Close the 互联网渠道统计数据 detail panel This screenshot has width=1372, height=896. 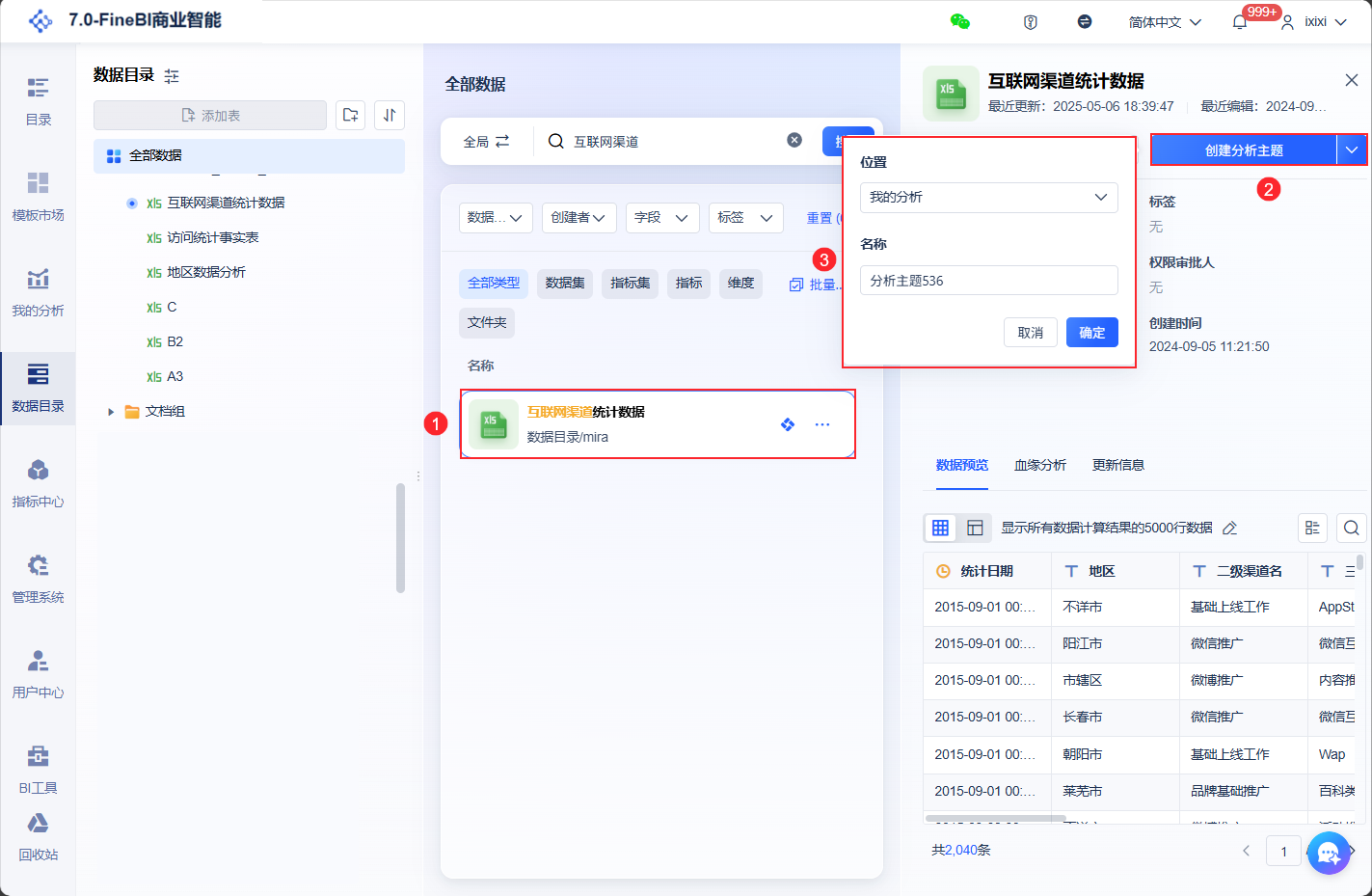point(1352,80)
